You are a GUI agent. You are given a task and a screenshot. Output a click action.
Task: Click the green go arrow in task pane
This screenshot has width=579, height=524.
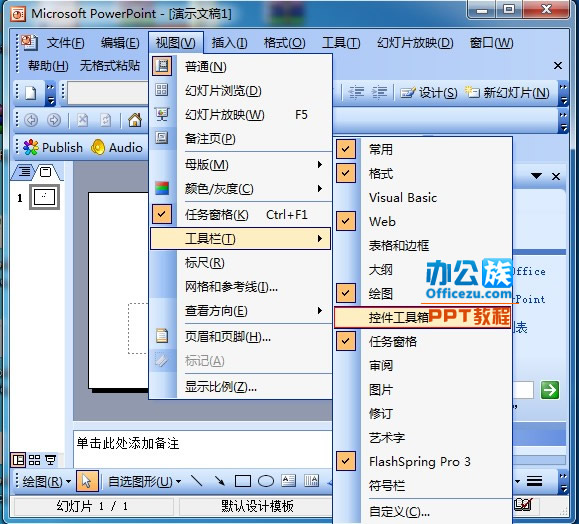(x=550, y=390)
